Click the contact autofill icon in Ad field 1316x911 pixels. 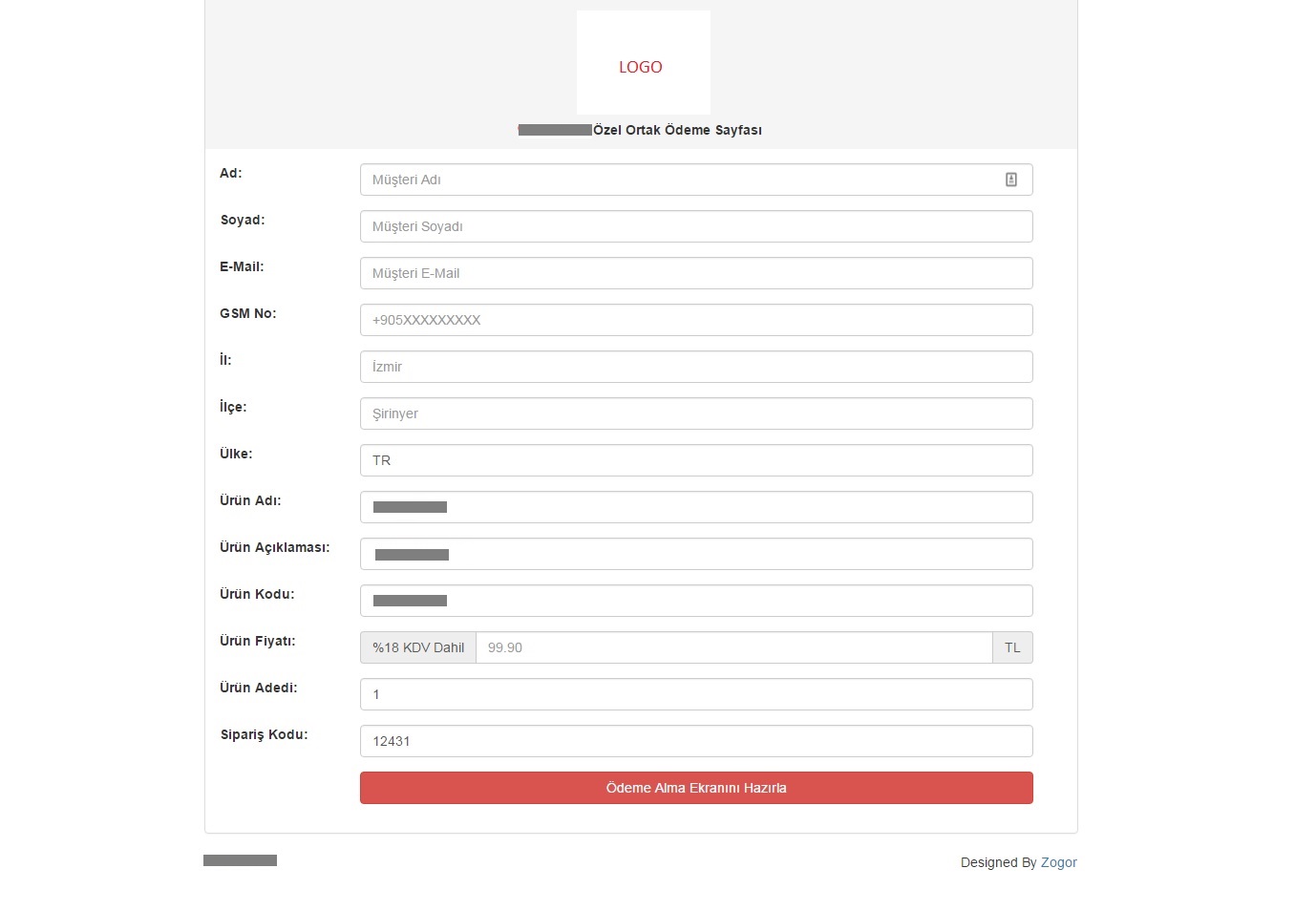(x=1011, y=179)
